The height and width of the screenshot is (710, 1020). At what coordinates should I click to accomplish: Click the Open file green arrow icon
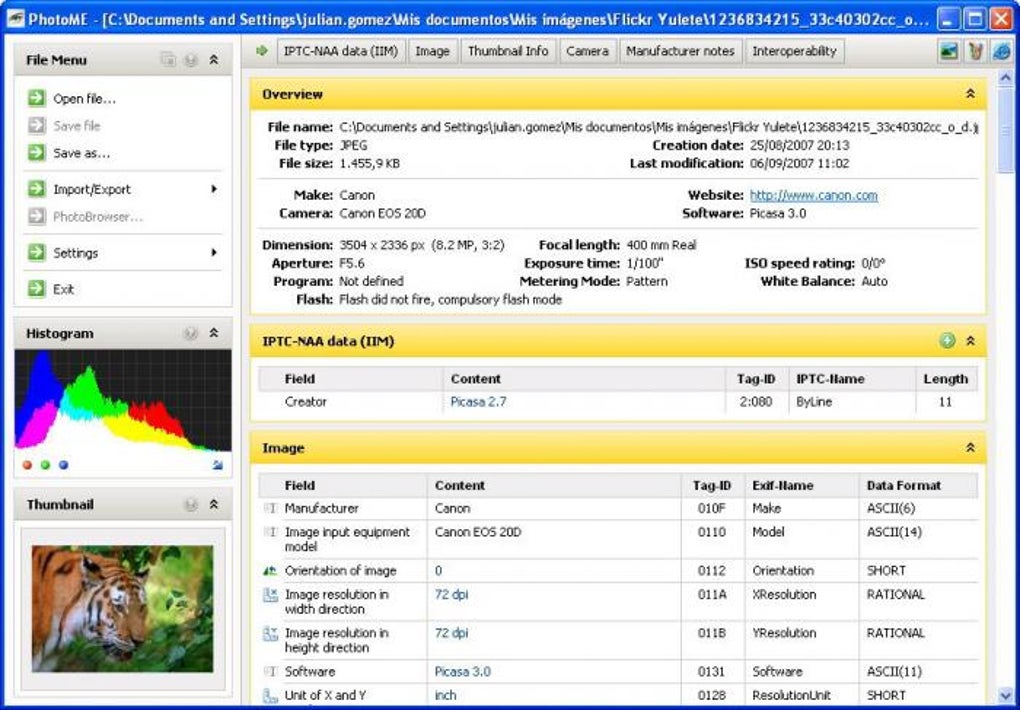tap(36, 98)
